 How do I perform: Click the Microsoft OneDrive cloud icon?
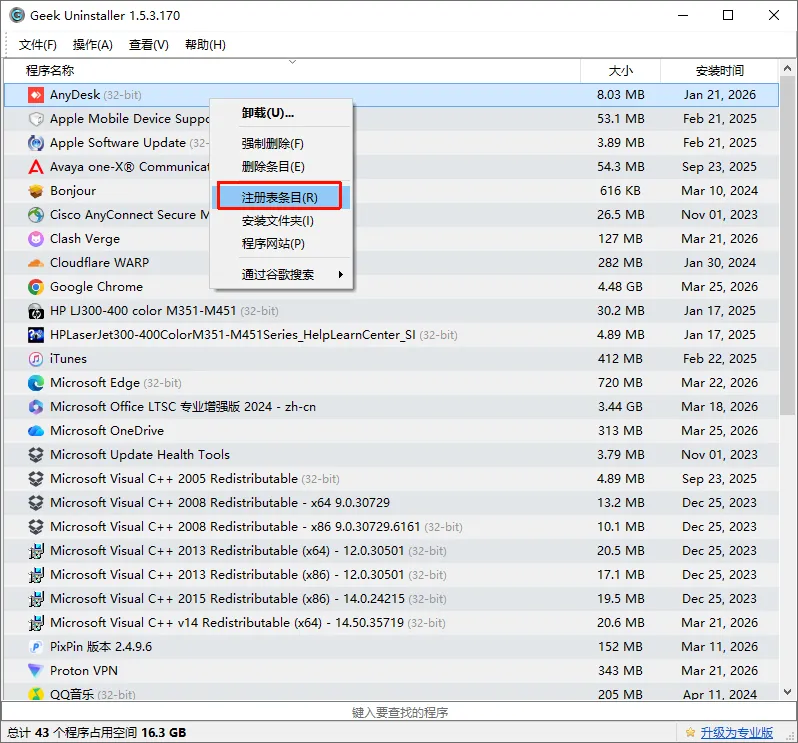(36, 431)
